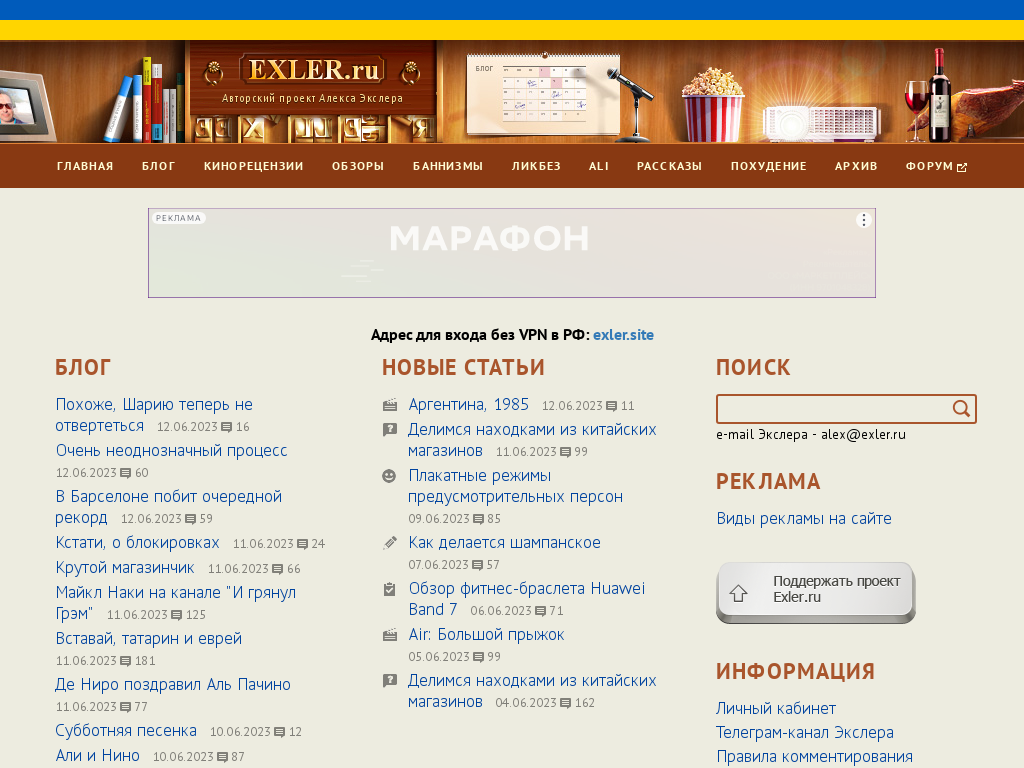Open Телеграм-канал Экслера link
1024x768 pixels.
click(x=805, y=733)
